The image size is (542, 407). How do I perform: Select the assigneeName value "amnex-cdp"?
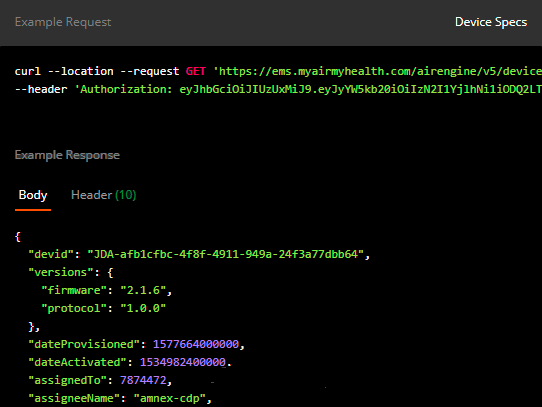pyautogui.click(x=169, y=398)
